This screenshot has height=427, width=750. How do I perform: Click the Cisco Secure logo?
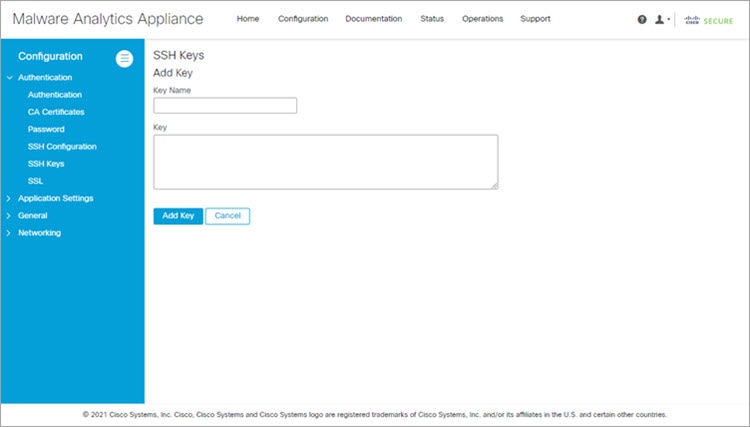point(708,20)
